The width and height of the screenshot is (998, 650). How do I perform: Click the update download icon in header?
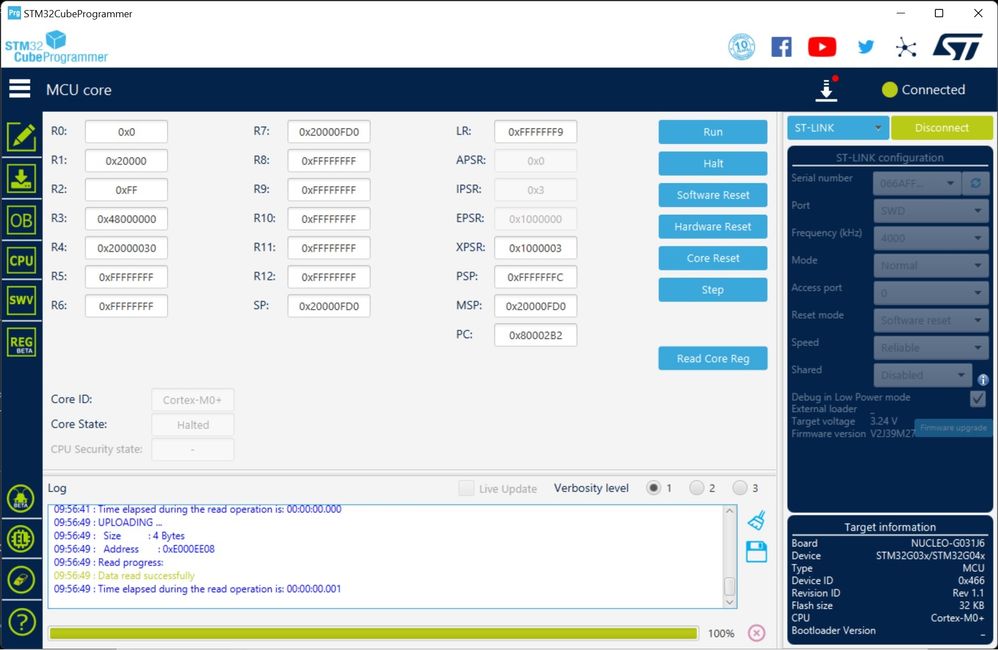826,89
